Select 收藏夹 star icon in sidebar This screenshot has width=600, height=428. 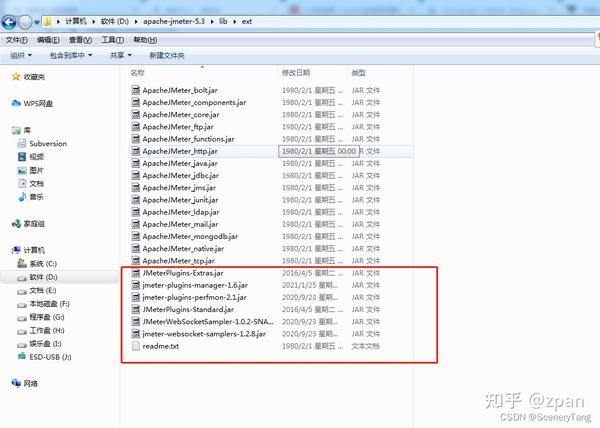coord(16,76)
